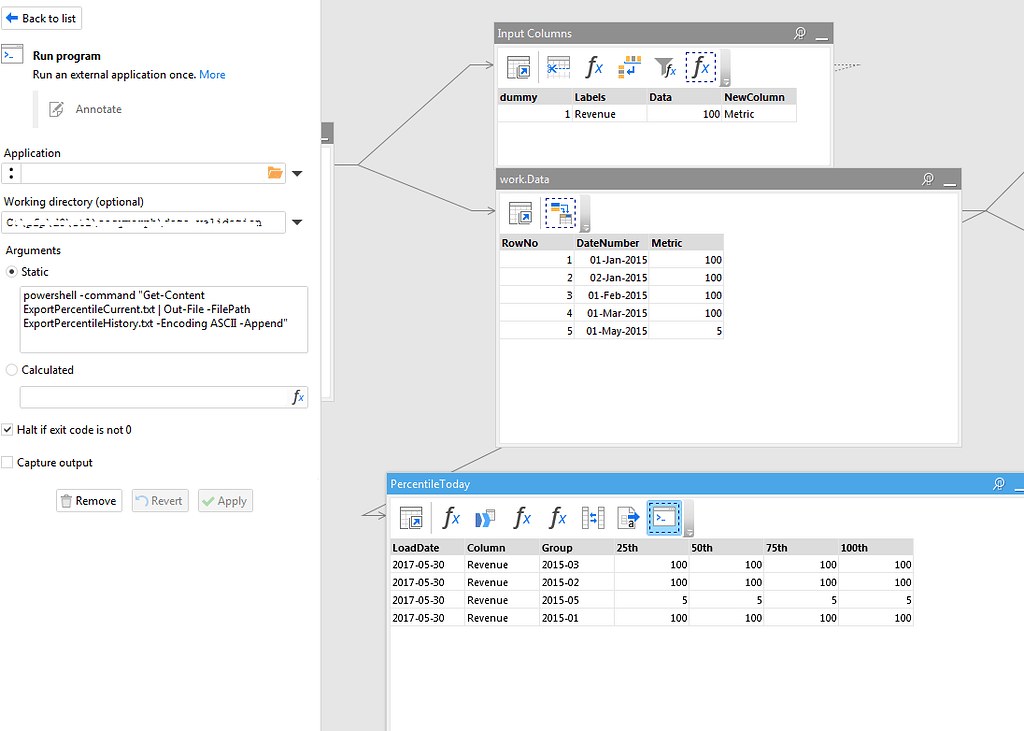This screenshot has height=731, width=1024.
Task: Click the work.Data derived table icon
Action: point(520,213)
